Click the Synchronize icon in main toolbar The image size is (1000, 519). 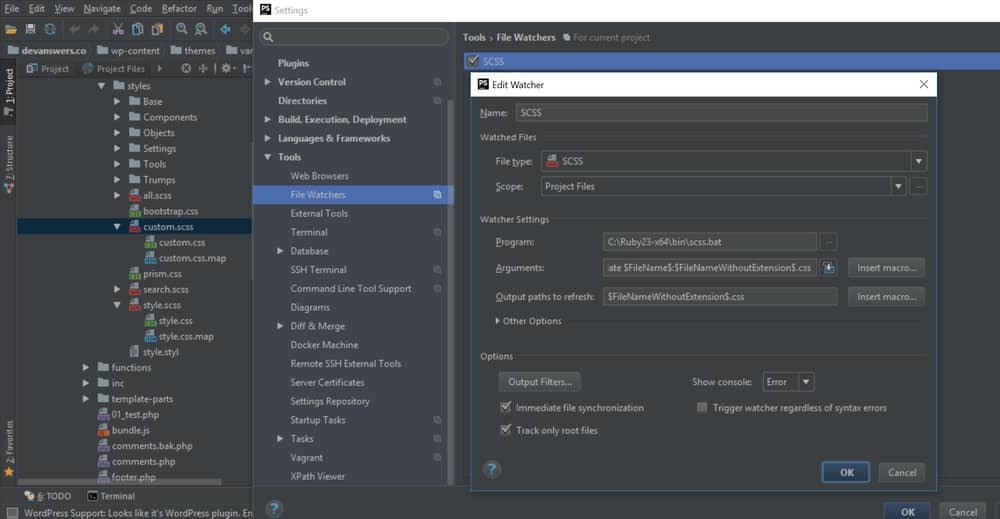tap(50, 29)
